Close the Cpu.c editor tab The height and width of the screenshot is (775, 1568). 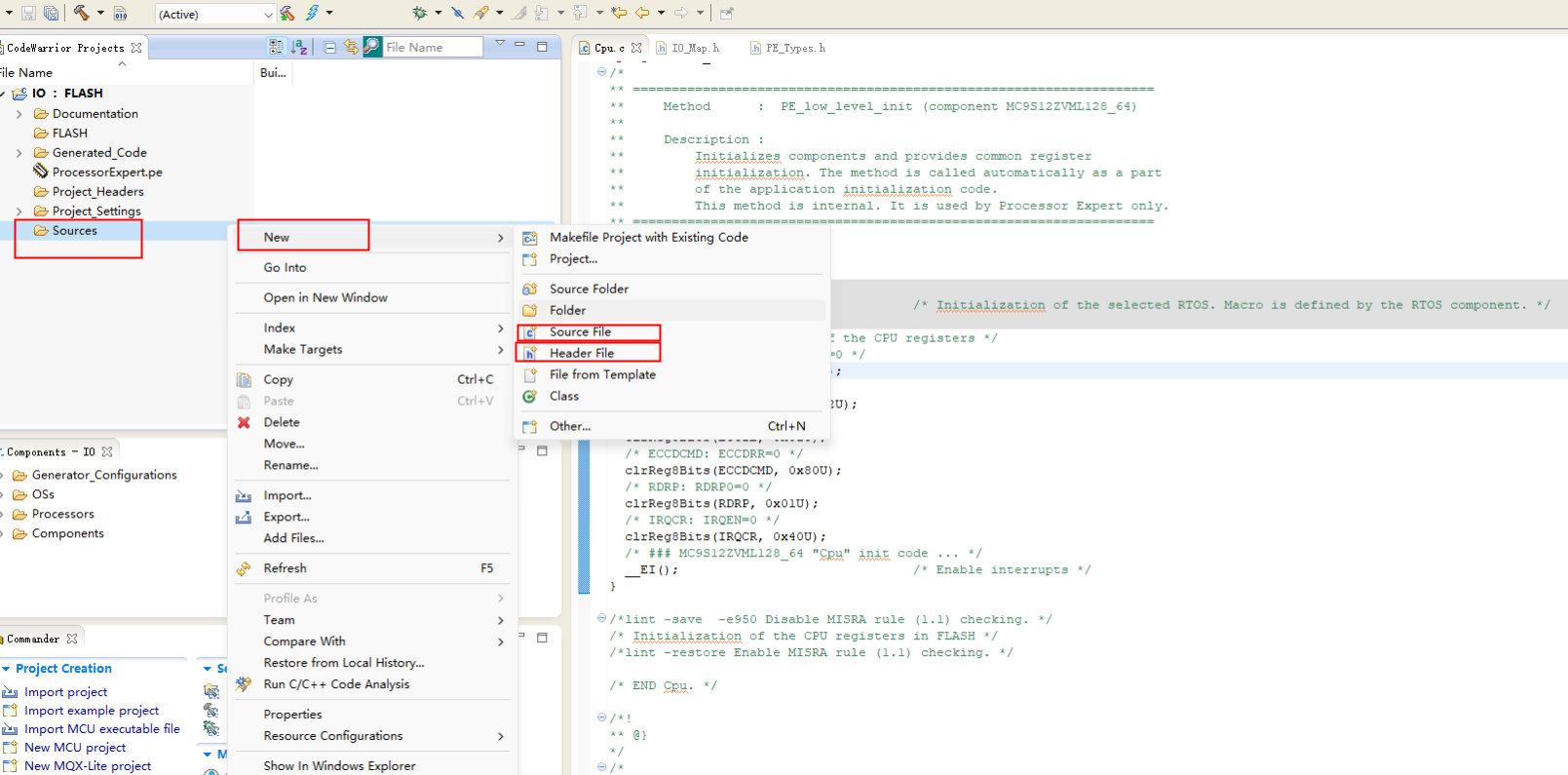[x=636, y=47]
